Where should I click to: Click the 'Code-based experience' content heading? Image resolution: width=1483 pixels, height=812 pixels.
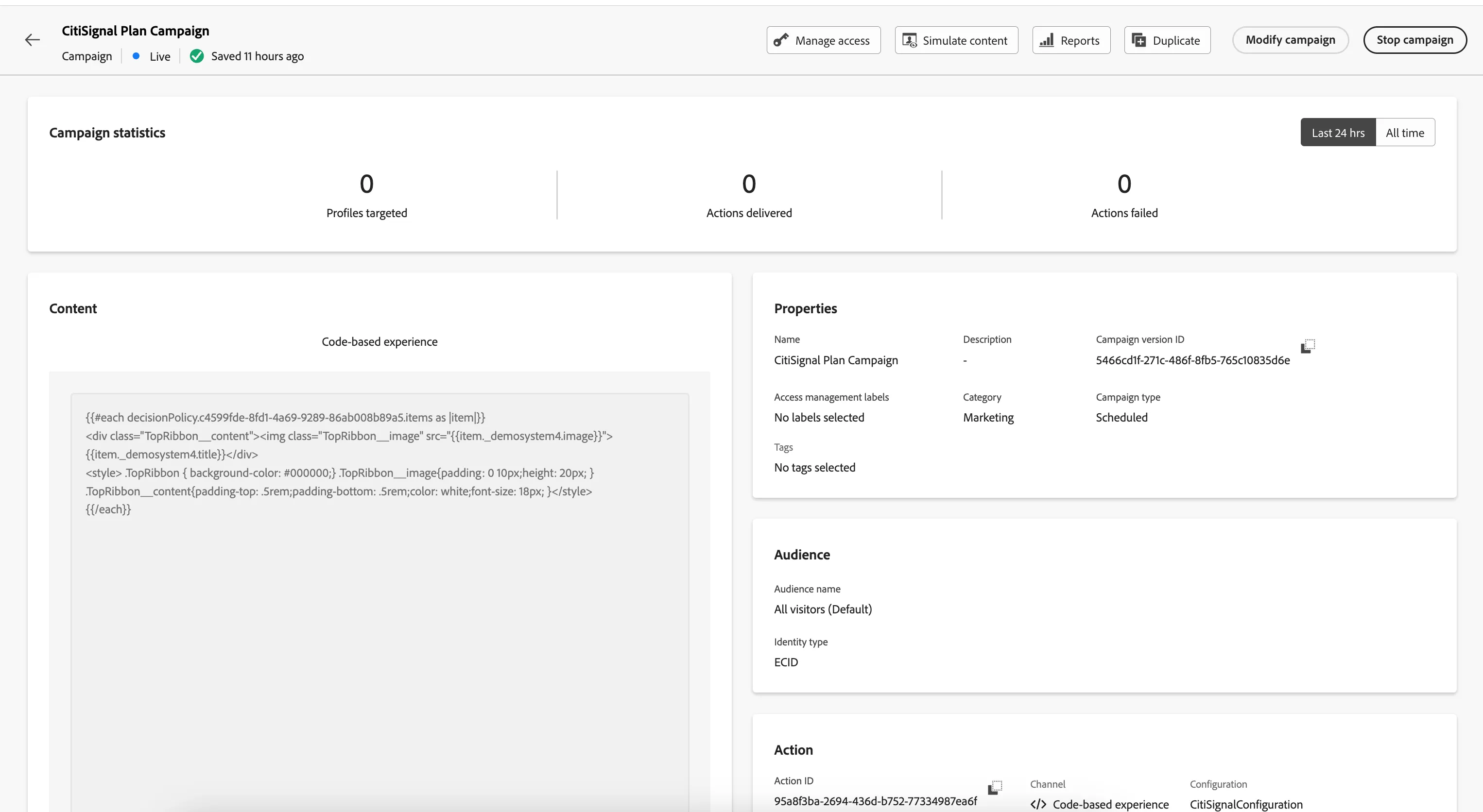379,342
